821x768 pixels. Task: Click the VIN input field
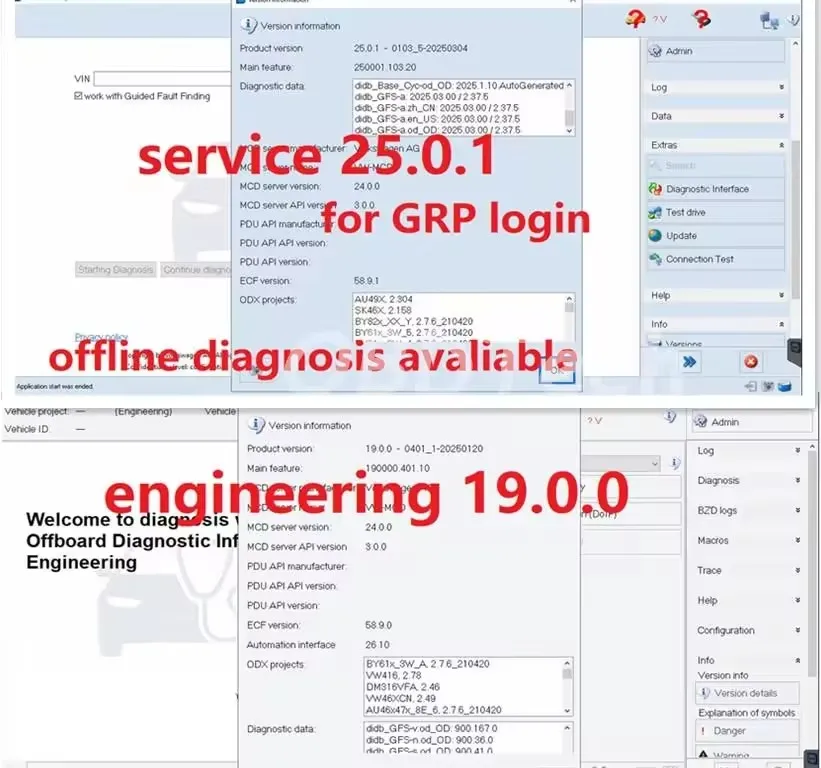tap(162, 79)
